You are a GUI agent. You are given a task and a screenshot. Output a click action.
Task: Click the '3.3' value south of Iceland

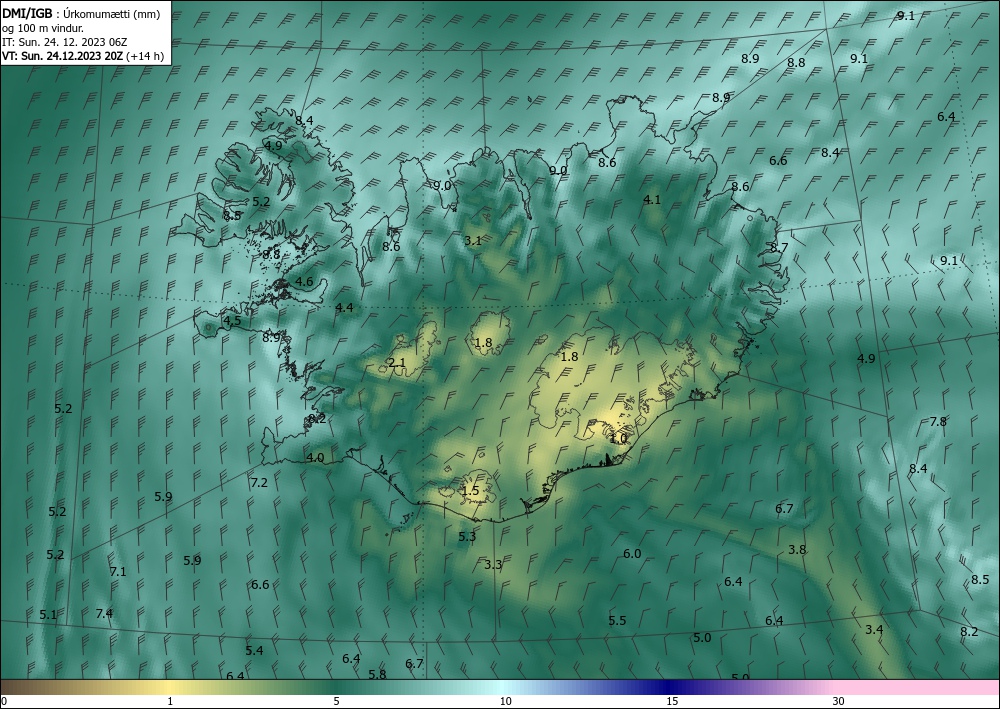tap(493, 564)
